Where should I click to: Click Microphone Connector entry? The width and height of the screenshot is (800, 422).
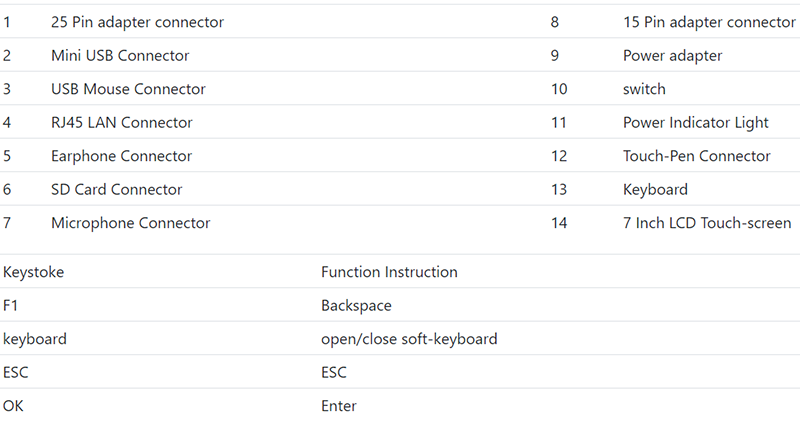(131, 223)
